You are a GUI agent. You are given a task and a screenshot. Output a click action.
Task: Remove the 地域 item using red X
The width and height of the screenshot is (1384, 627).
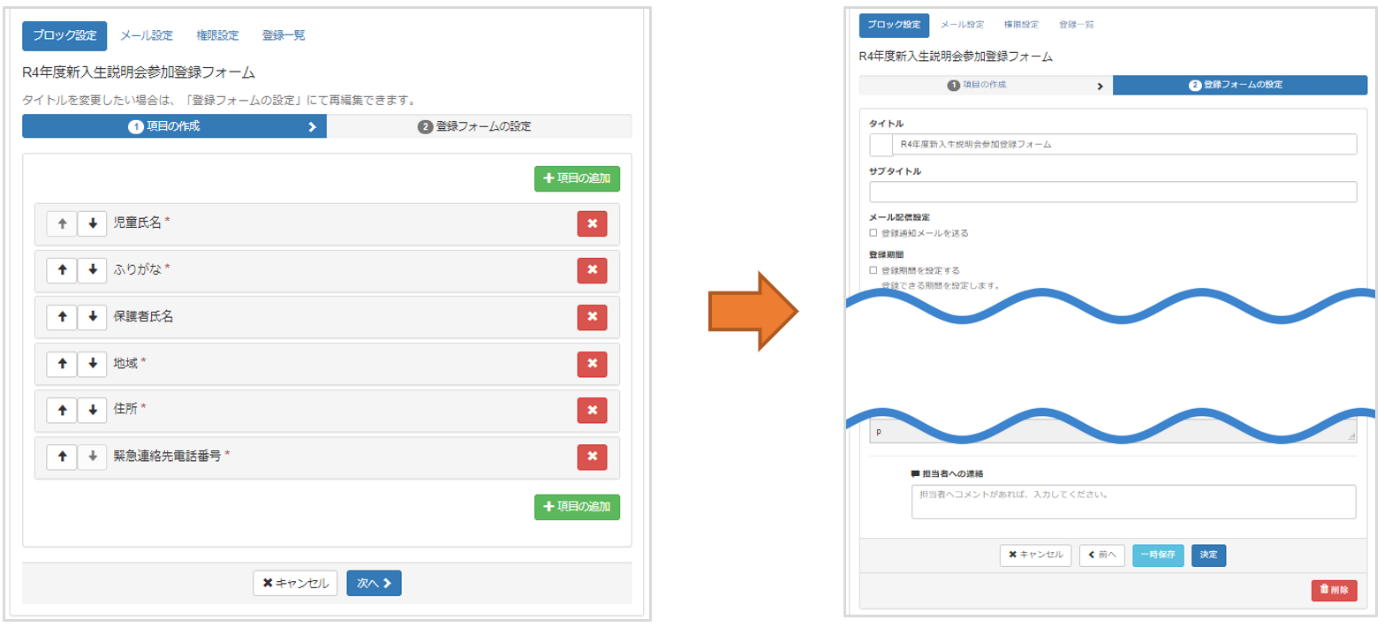[x=592, y=364]
